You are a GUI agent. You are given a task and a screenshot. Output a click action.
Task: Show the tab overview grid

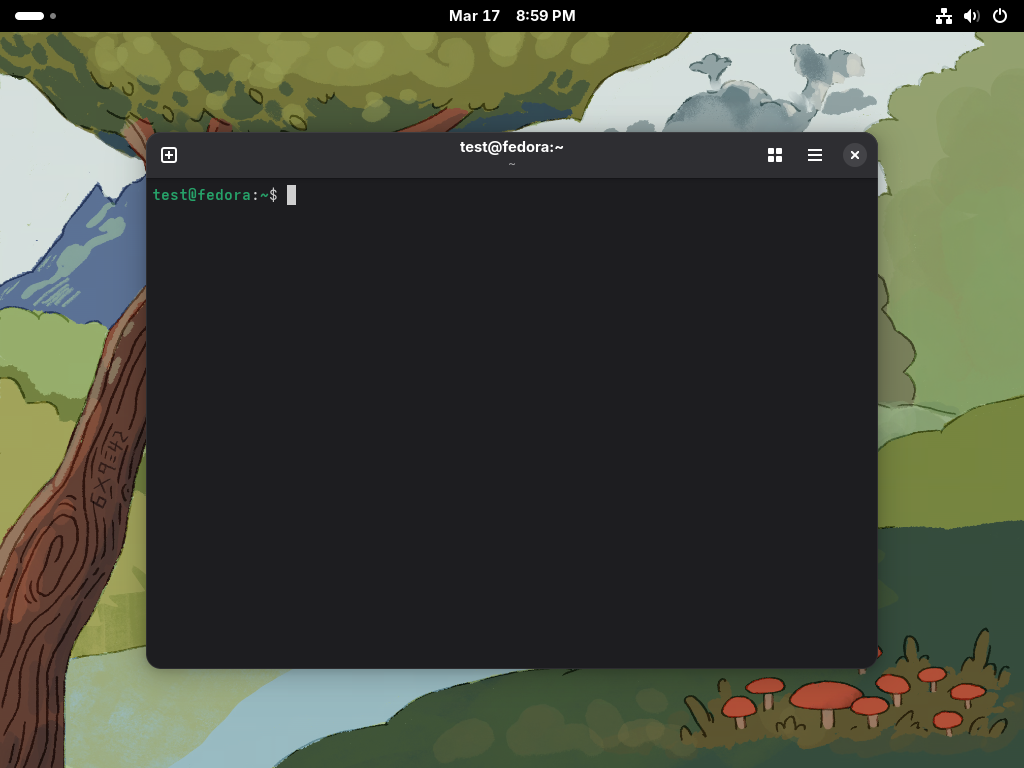point(775,155)
